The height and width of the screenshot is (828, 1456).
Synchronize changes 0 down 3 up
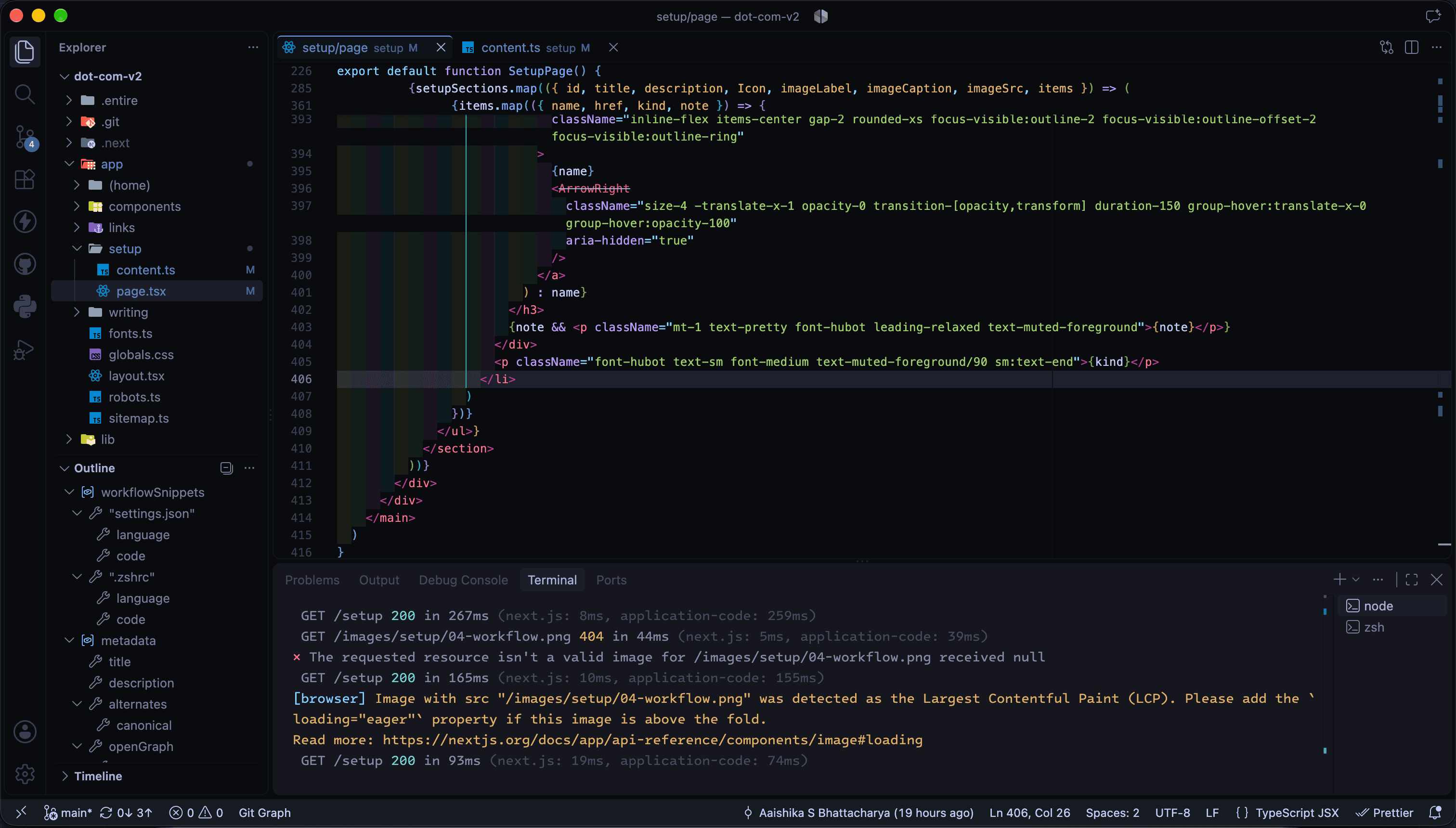click(x=126, y=813)
